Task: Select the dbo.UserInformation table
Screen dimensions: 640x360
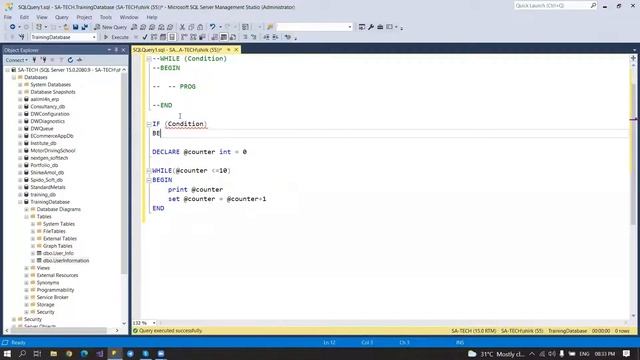Action: tap(66, 260)
